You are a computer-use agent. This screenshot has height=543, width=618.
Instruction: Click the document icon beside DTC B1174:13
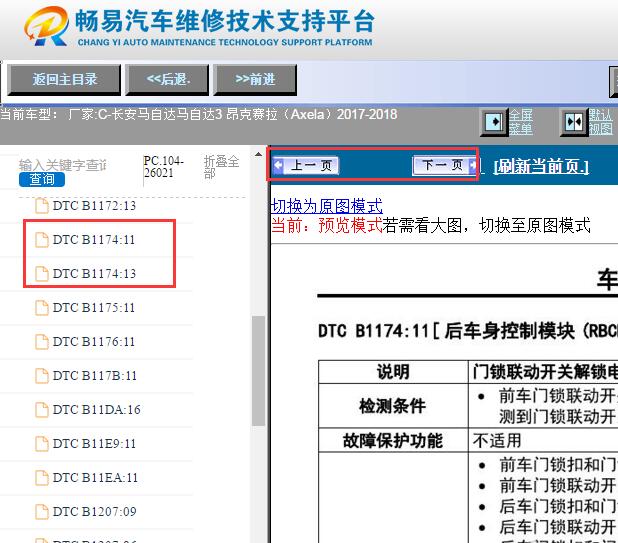42,273
